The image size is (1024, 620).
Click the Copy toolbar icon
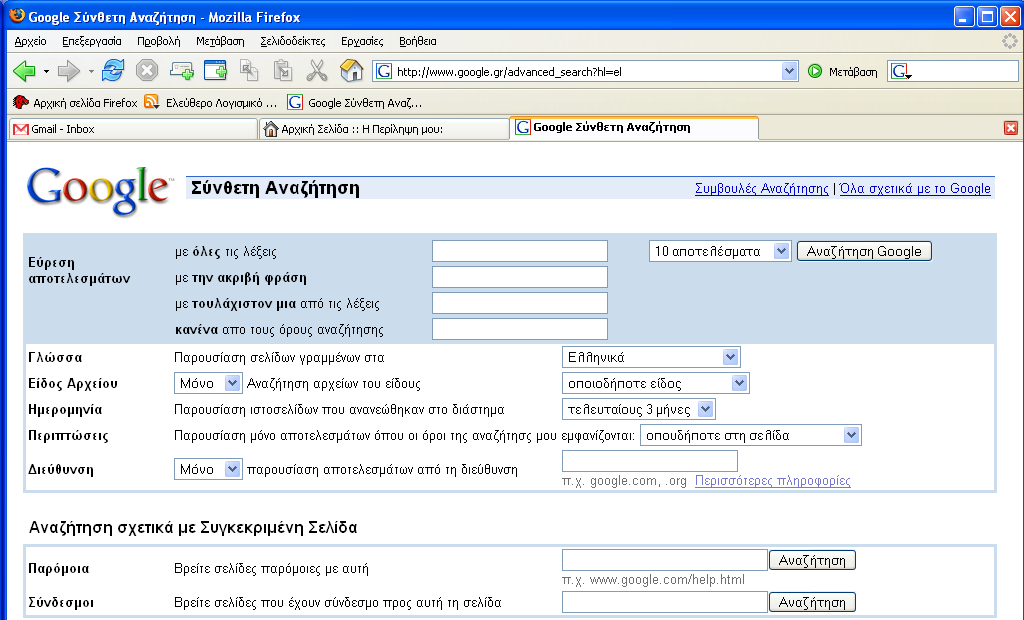pos(249,71)
